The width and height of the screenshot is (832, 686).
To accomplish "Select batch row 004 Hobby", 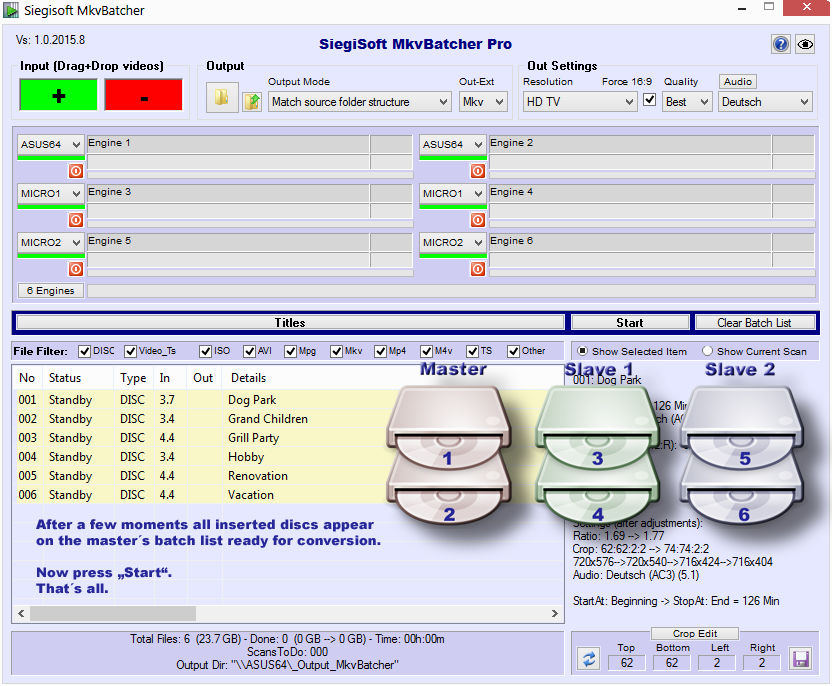I will pos(288,457).
